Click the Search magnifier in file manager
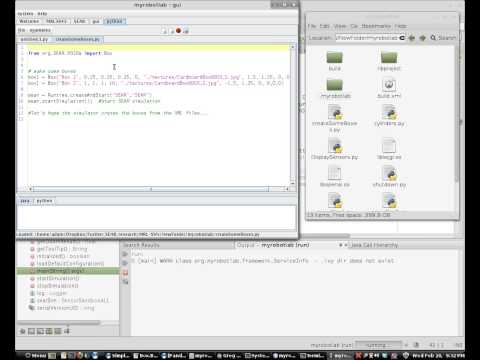480x360 pixels. click(433, 38)
